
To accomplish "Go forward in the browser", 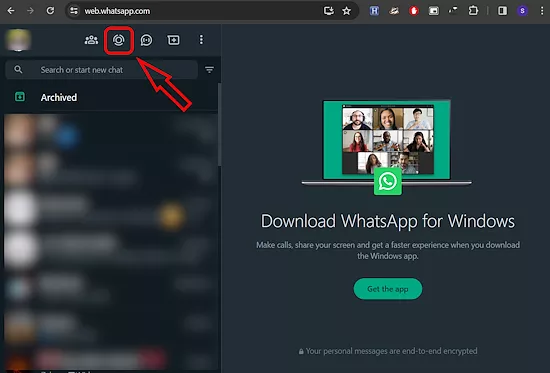I will pyautogui.click(x=31, y=11).
